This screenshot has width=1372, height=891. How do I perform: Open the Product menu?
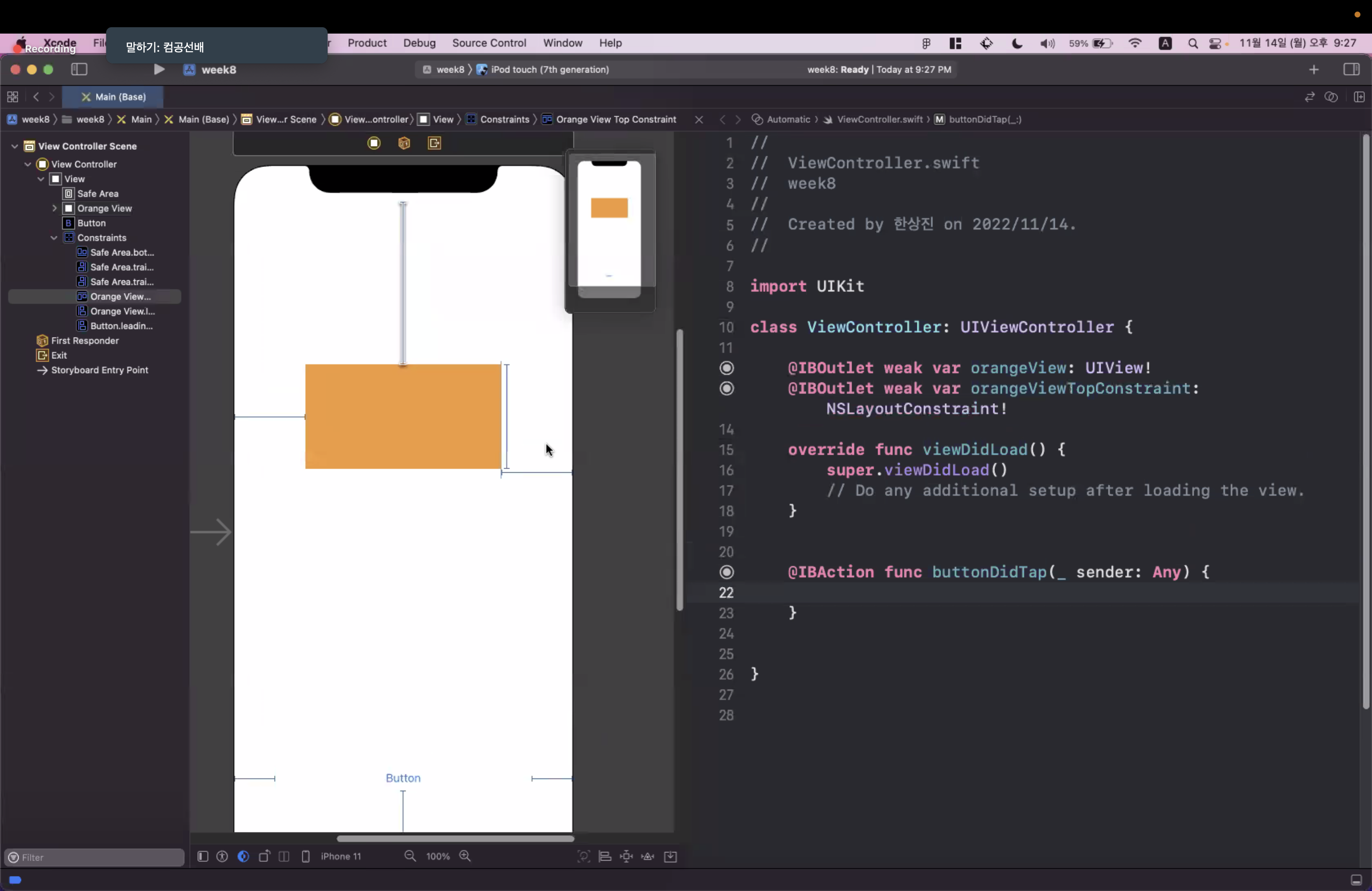pos(367,43)
